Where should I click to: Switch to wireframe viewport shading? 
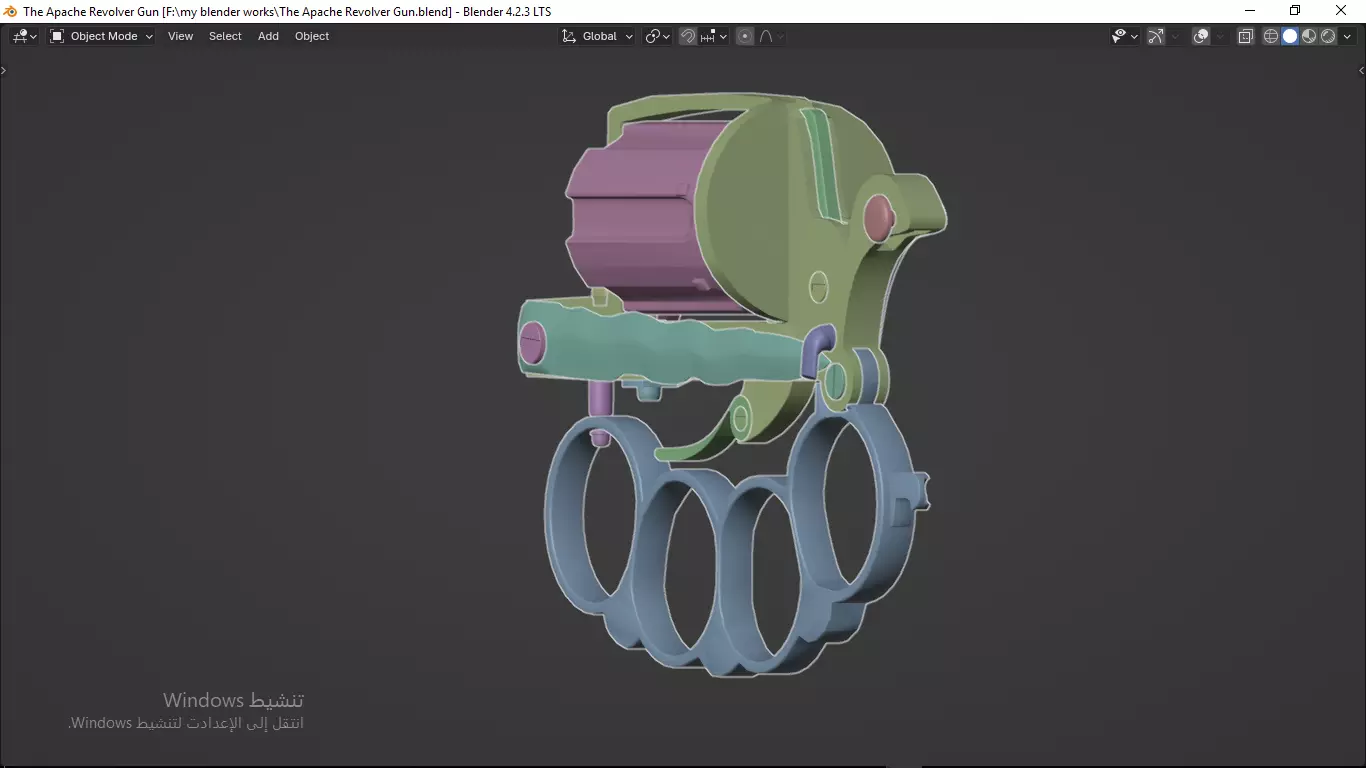pyautogui.click(x=1271, y=36)
